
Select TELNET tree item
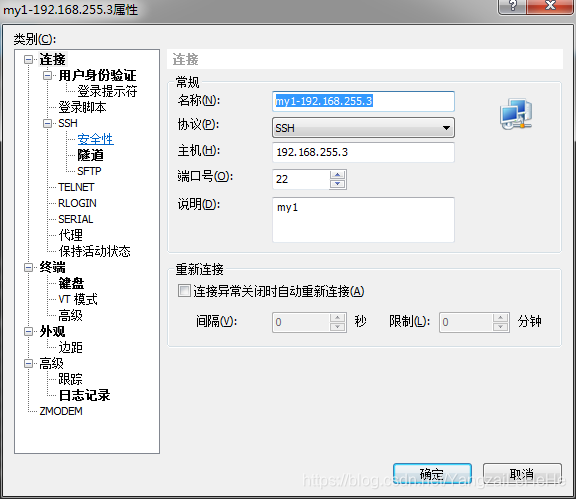(76, 187)
